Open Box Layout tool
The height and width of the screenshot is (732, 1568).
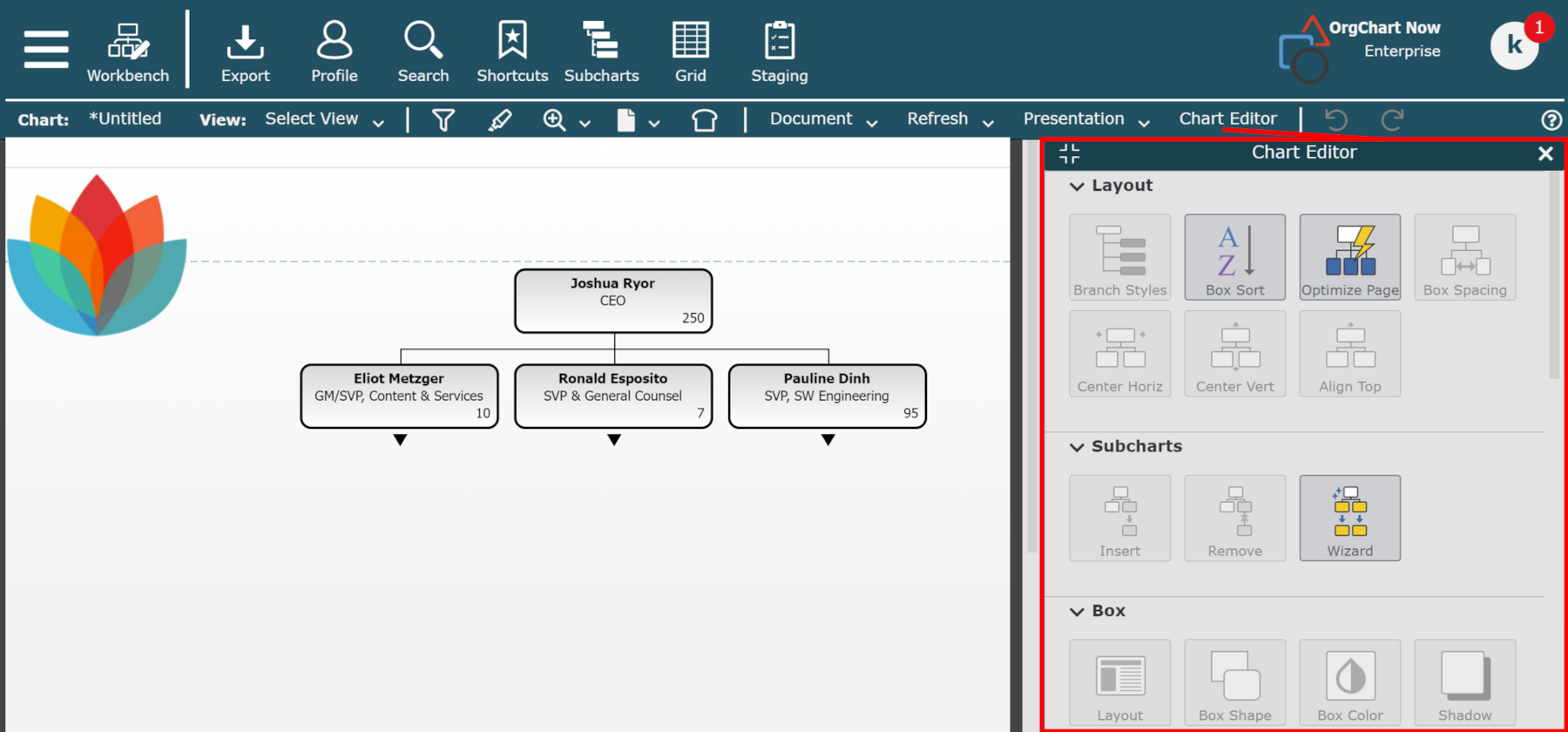click(1120, 682)
